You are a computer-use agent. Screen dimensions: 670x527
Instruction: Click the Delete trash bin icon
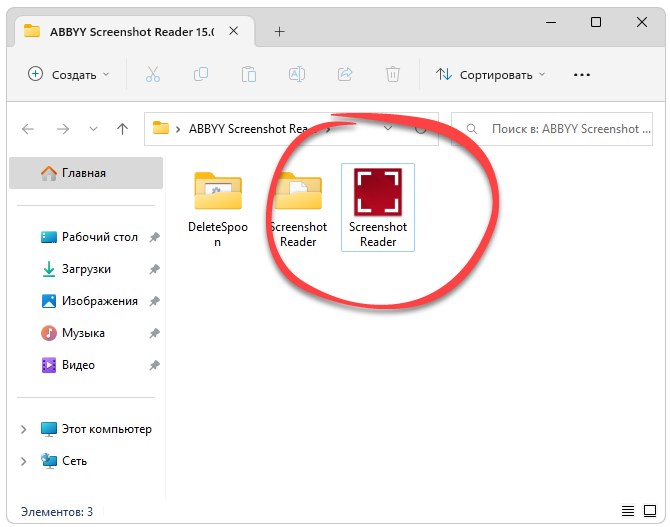coord(393,74)
